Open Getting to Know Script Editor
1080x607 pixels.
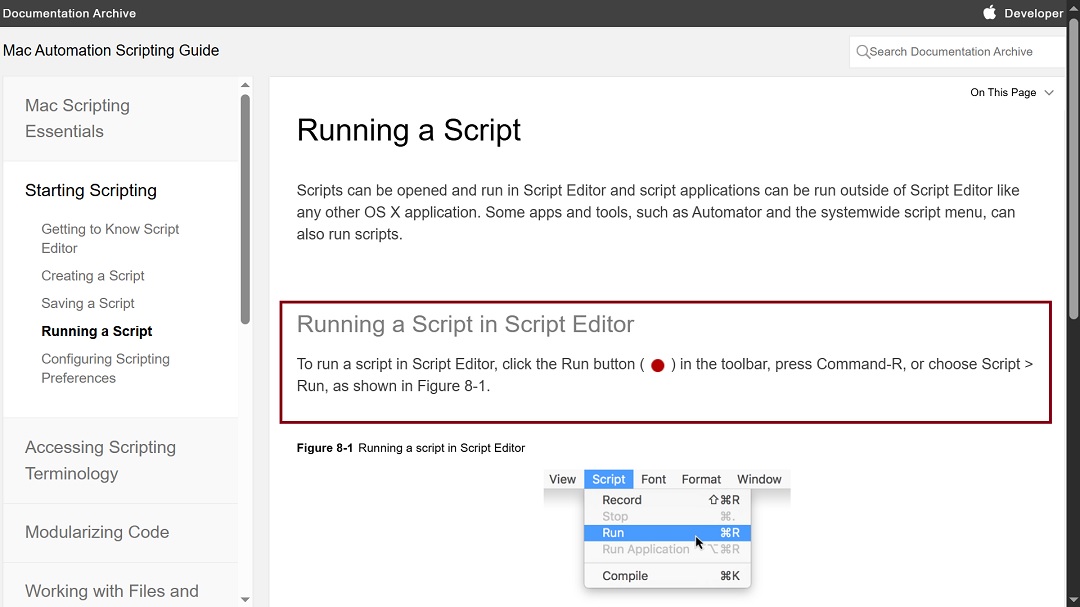110,238
